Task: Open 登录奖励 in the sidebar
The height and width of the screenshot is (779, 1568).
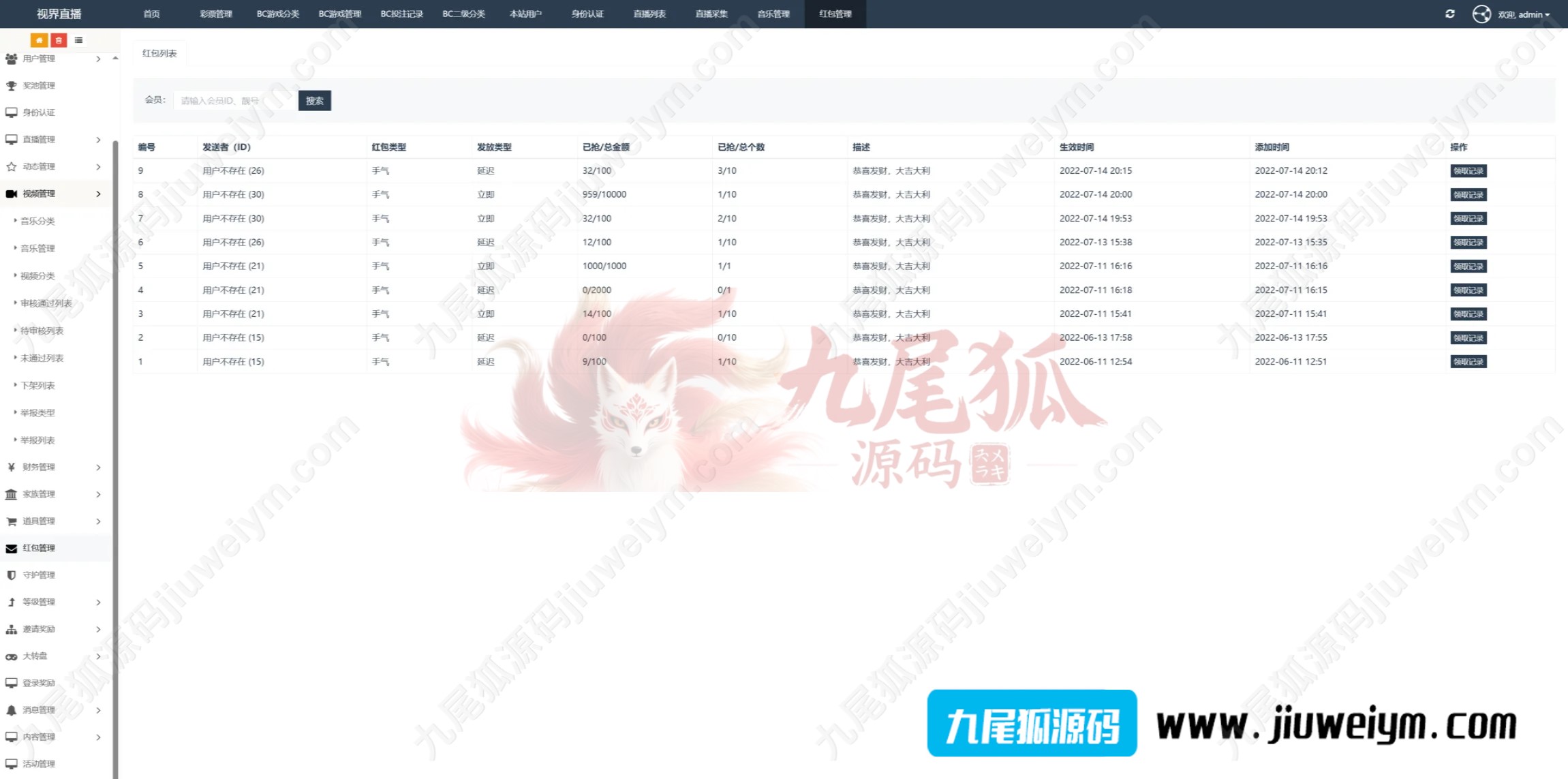Action: click(x=39, y=683)
